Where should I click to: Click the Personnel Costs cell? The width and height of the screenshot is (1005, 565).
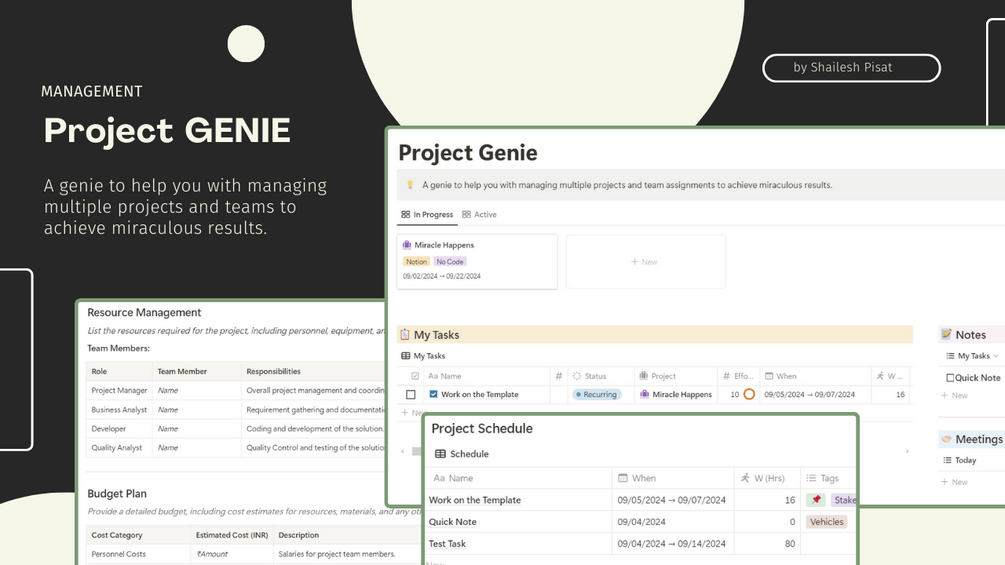pos(138,553)
